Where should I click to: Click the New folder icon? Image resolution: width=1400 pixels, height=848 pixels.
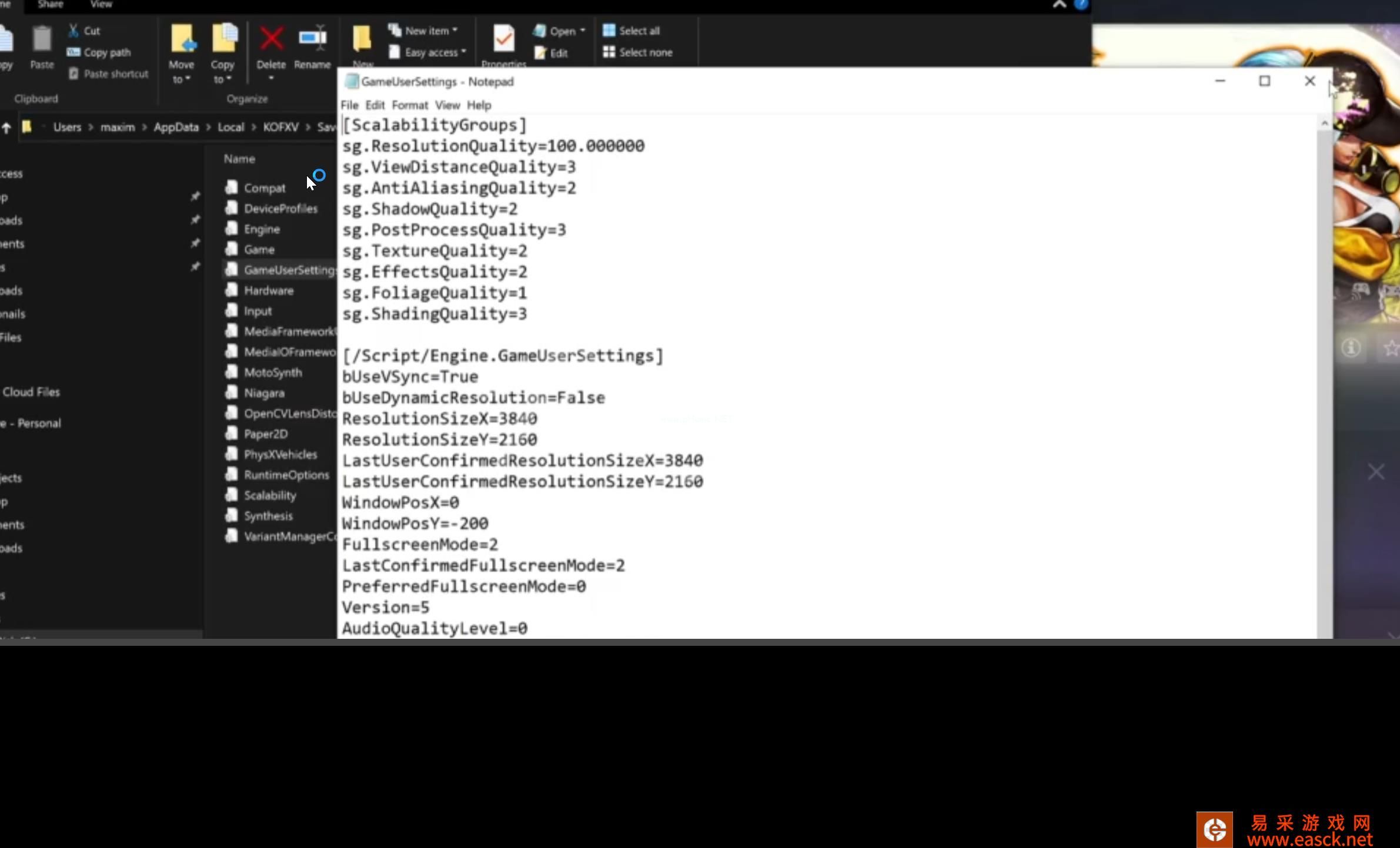tap(362, 39)
